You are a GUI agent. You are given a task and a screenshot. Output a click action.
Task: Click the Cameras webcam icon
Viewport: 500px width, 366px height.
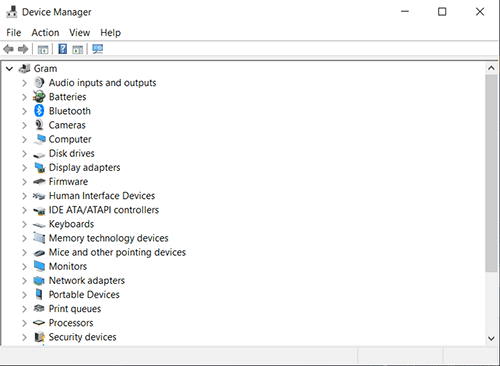(x=39, y=125)
